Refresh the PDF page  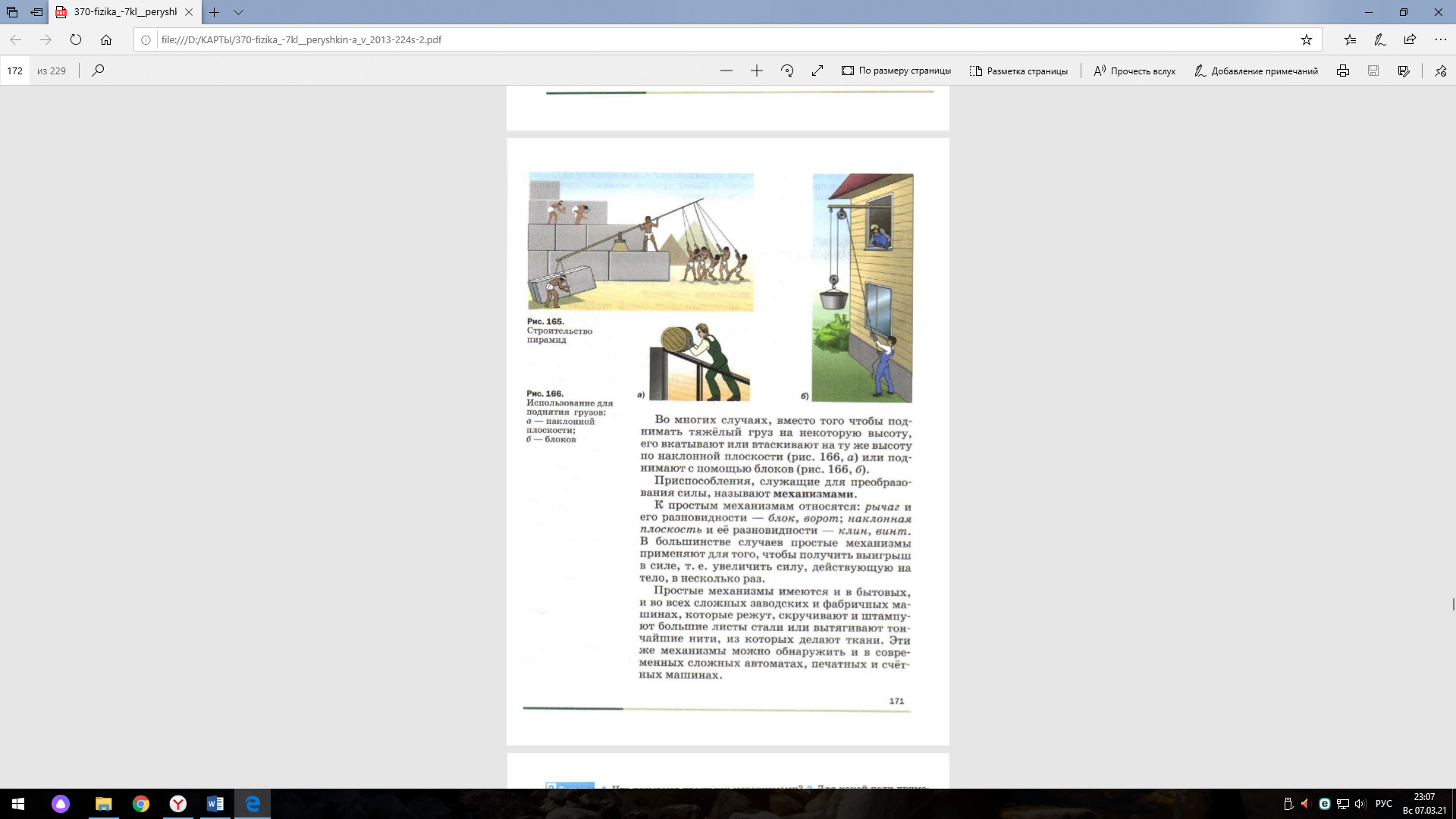(76, 39)
